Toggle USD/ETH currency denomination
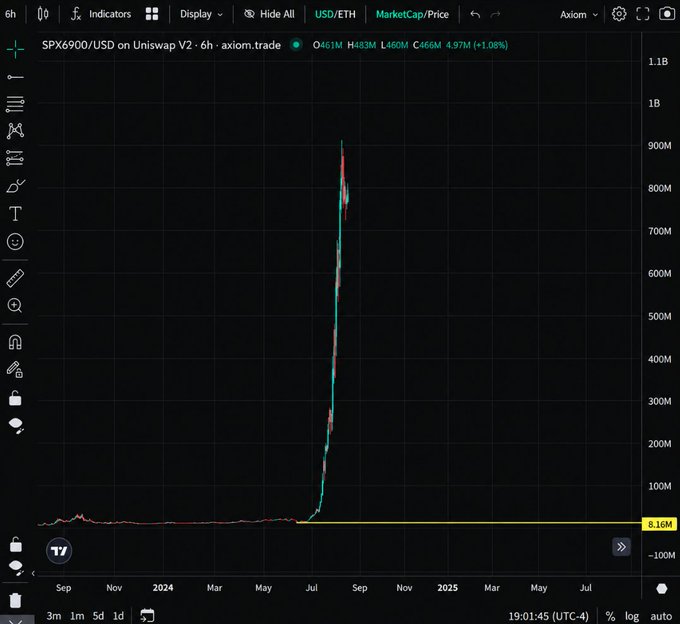 [x=335, y=14]
